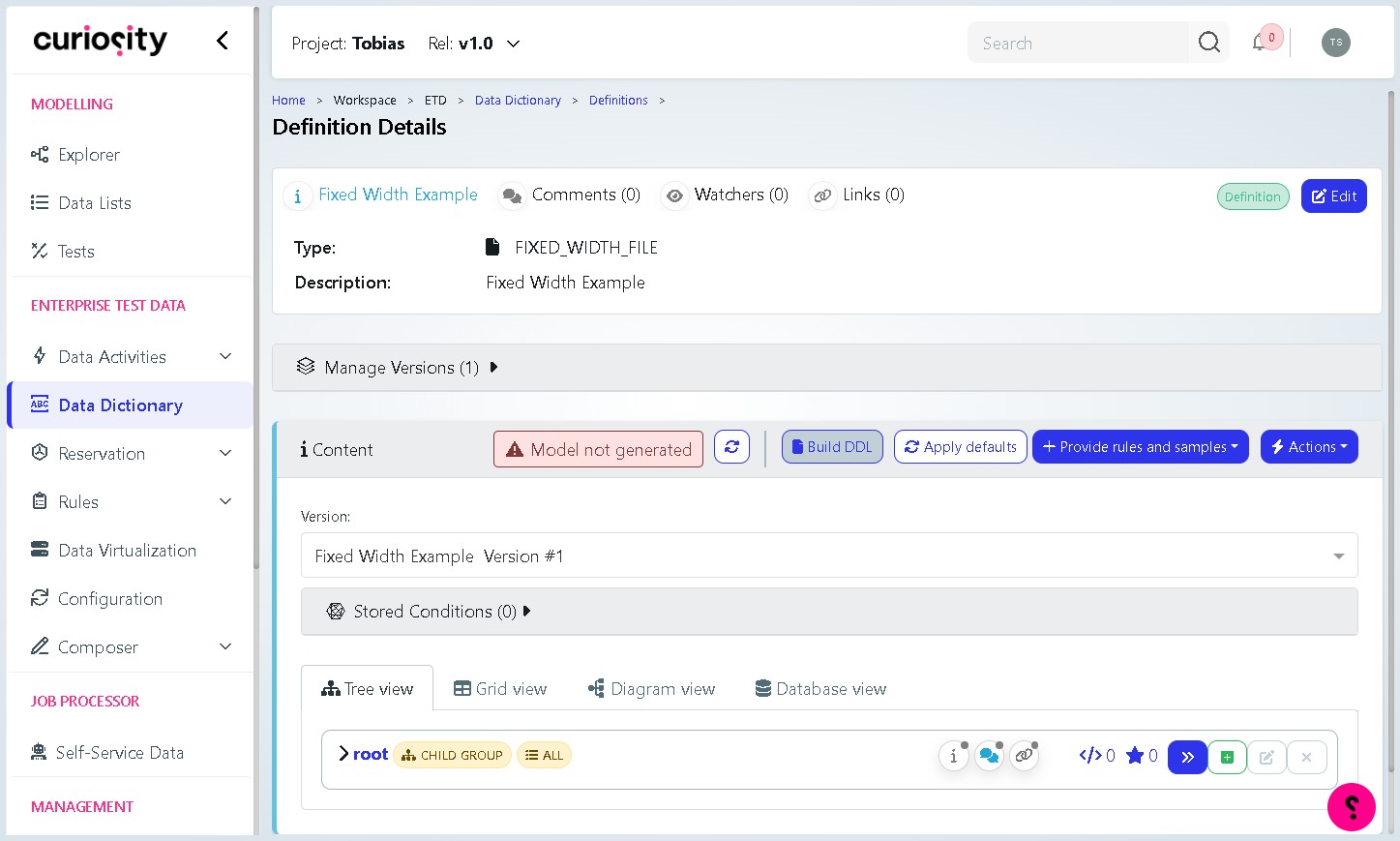Open the release v1.0 dropdown

[474, 44]
